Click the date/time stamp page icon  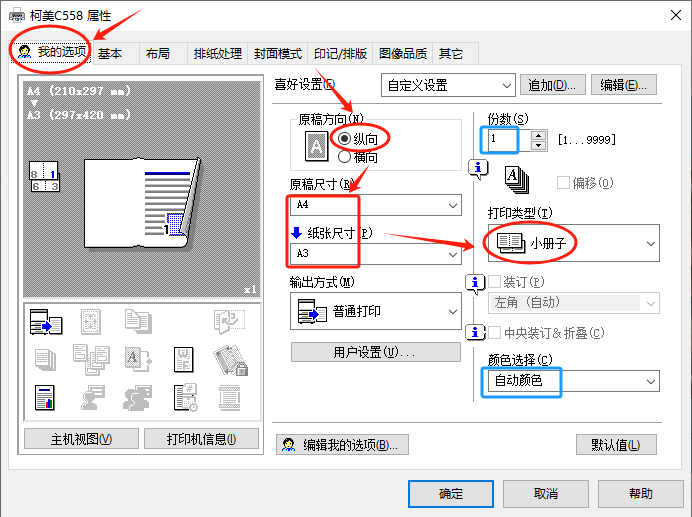[x=183, y=396]
